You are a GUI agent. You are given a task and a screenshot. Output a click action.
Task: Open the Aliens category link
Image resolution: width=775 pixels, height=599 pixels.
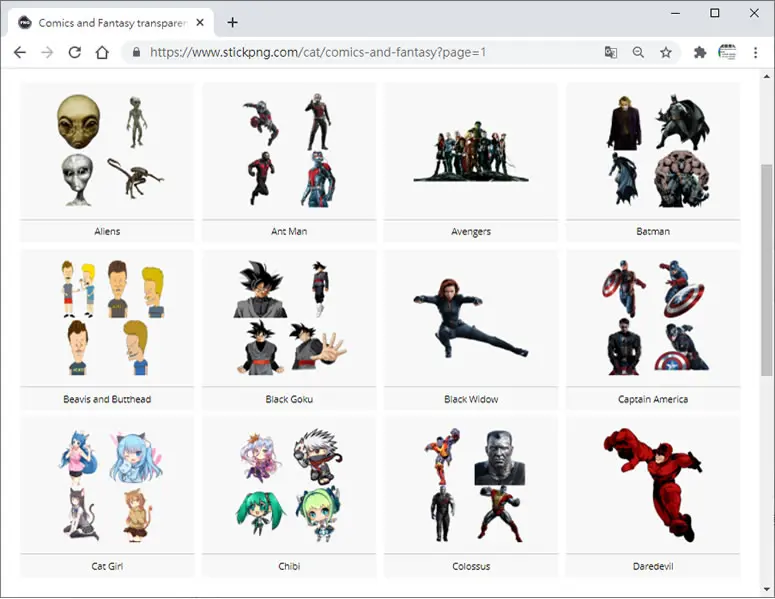pos(107,231)
